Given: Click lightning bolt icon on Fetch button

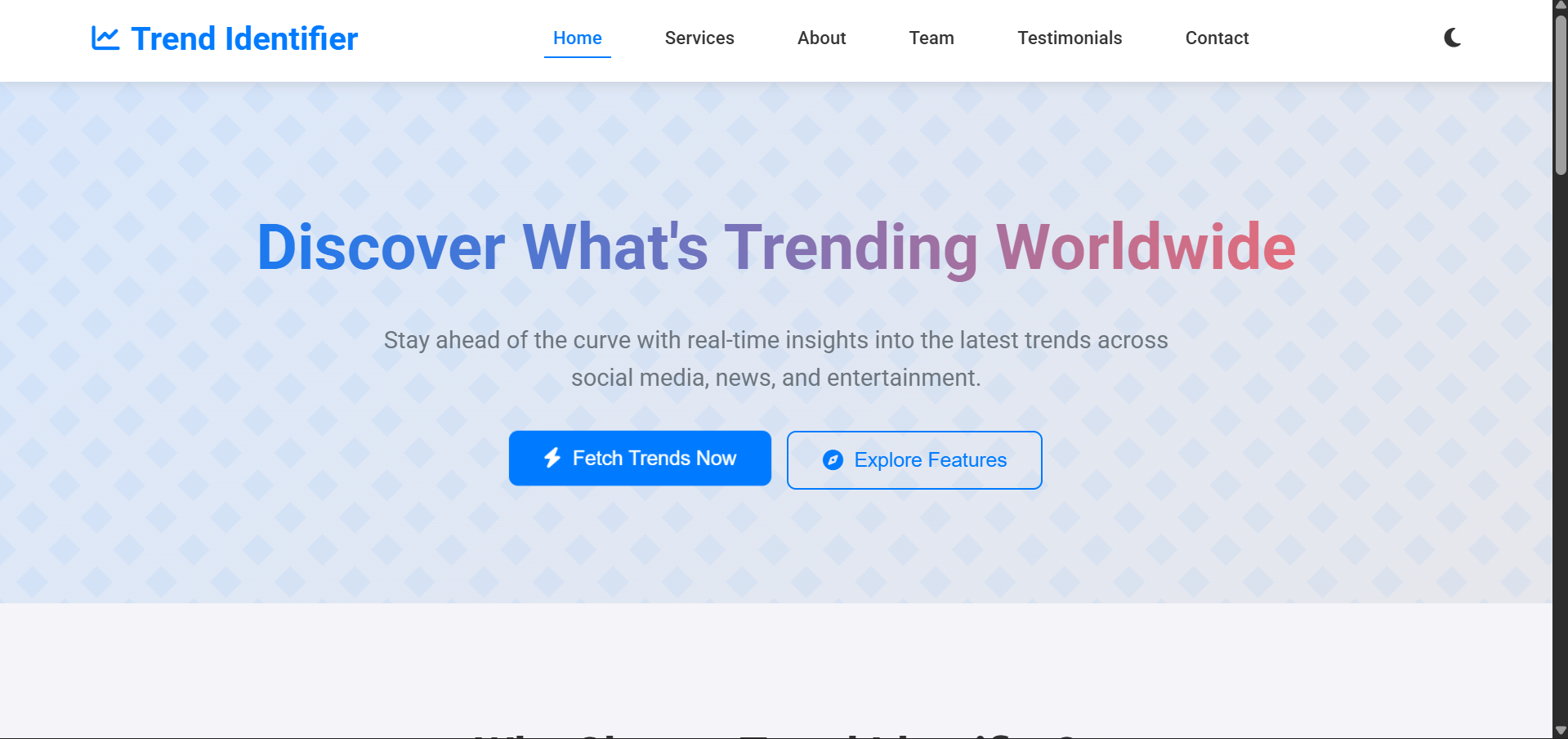Looking at the screenshot, I should (552, 458).
